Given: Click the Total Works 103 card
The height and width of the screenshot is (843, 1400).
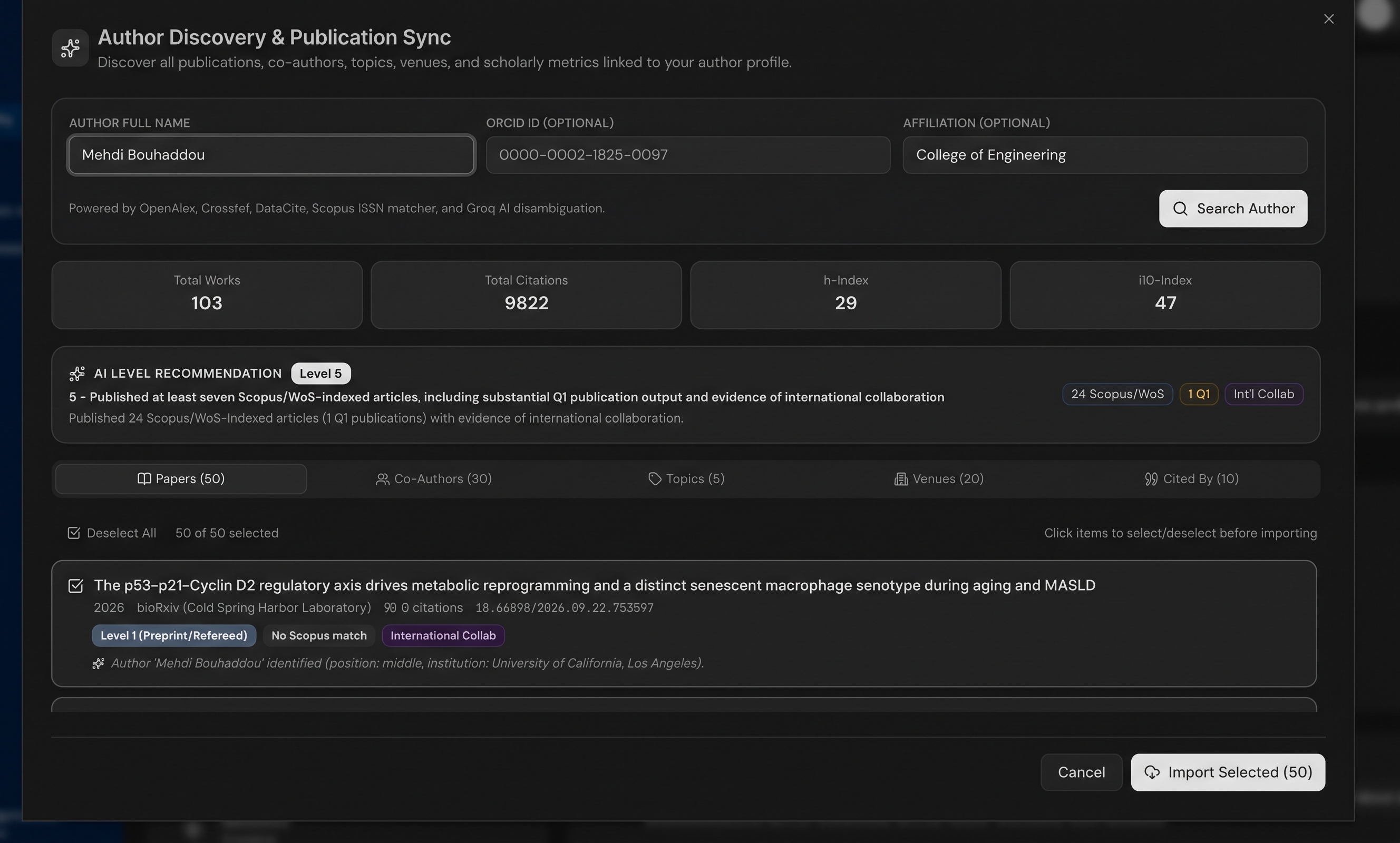Looking at the screenshot, I should tap(207, 295).
